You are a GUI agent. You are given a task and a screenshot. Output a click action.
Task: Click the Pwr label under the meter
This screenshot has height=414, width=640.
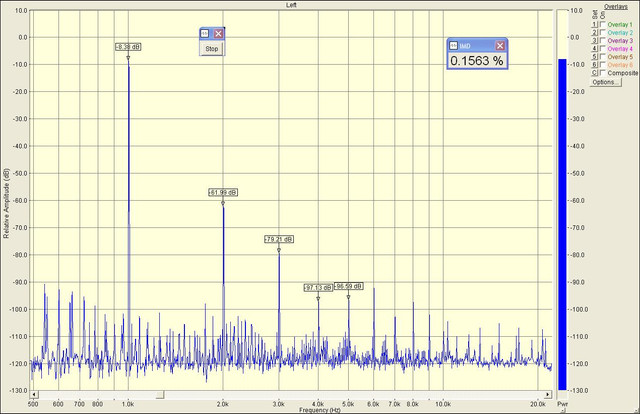562,404
